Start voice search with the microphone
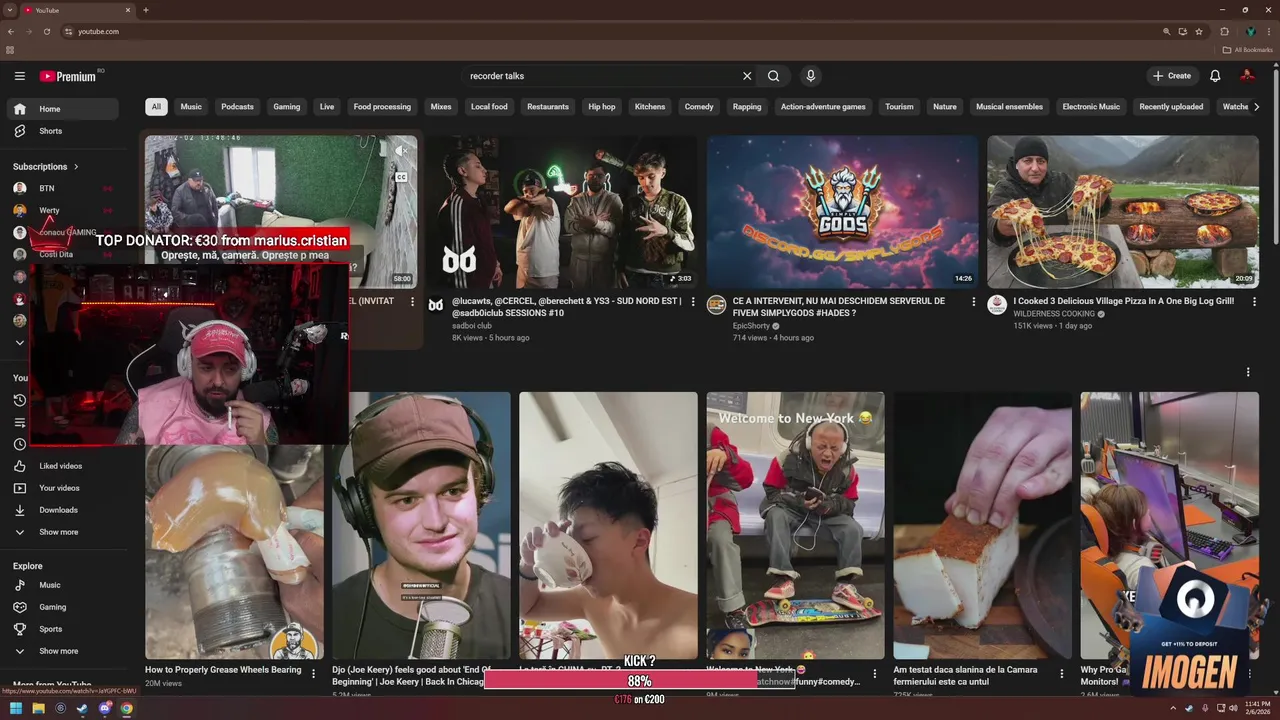This screenshot has height=720, width=1280. [x=811, y=76]
